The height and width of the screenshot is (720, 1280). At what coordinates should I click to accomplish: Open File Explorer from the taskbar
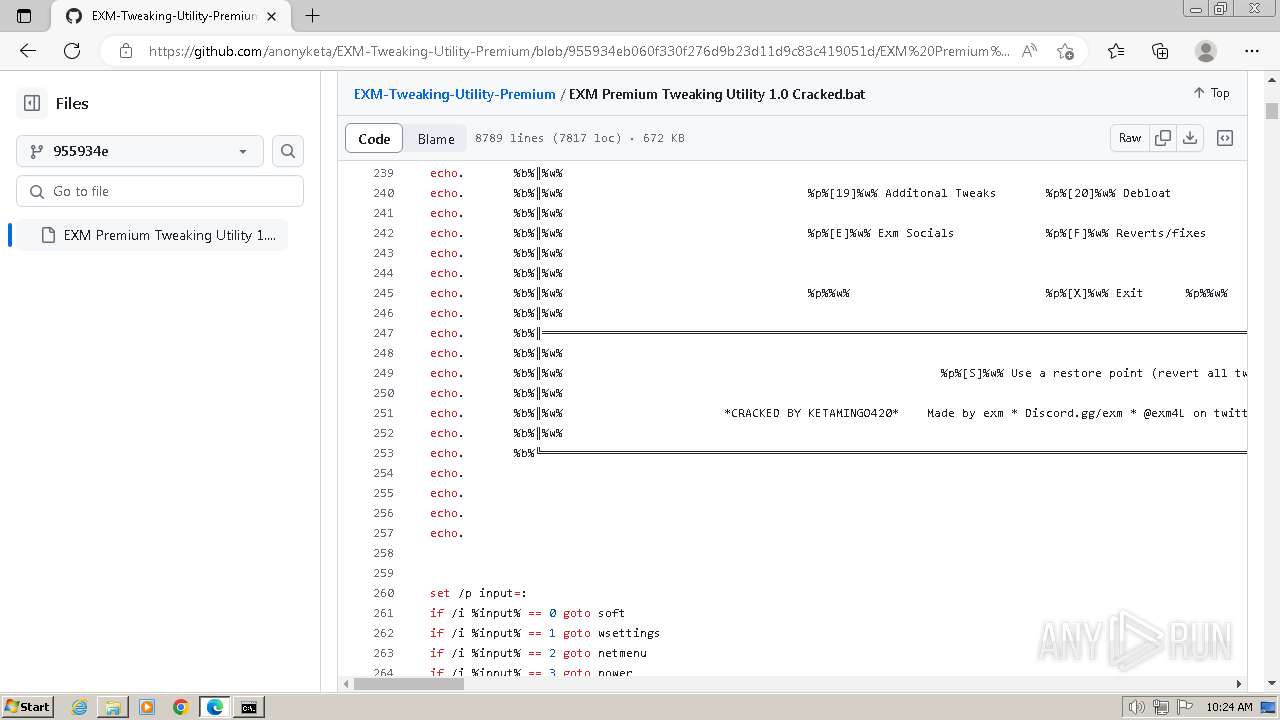[x=112, y=707]
